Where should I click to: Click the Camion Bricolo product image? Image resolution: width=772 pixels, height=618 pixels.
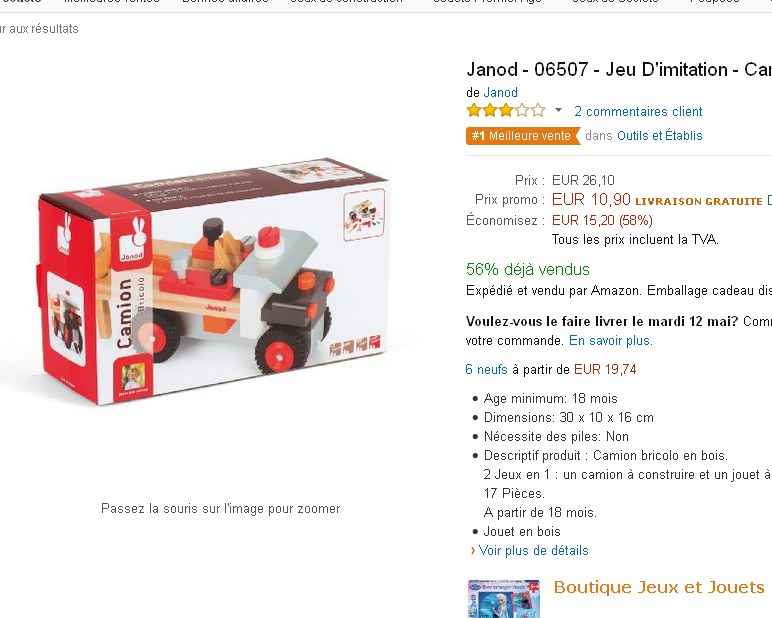(213, 282)
